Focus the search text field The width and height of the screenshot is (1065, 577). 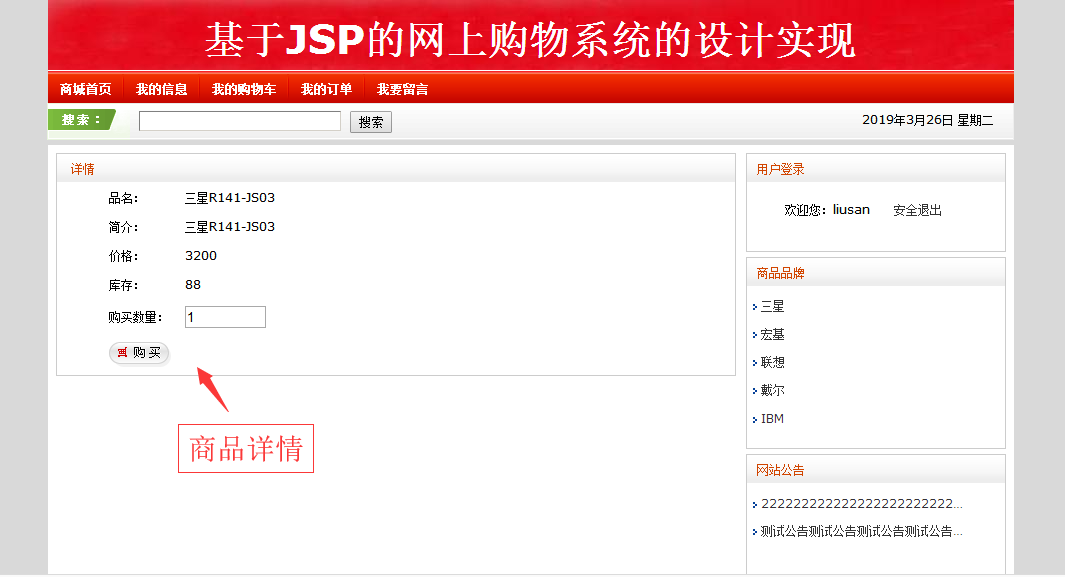[240, 121]
